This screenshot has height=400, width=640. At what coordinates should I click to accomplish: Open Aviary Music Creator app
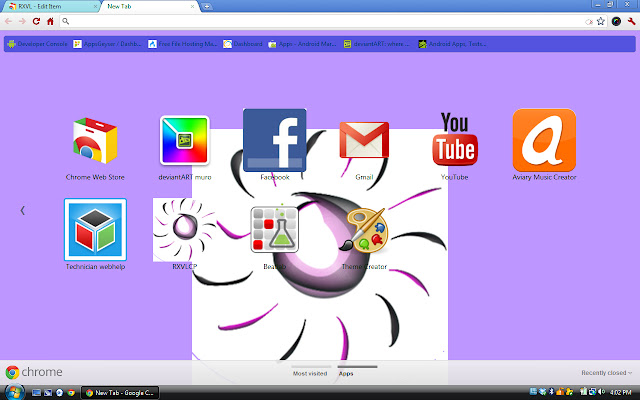coord(544,140)
